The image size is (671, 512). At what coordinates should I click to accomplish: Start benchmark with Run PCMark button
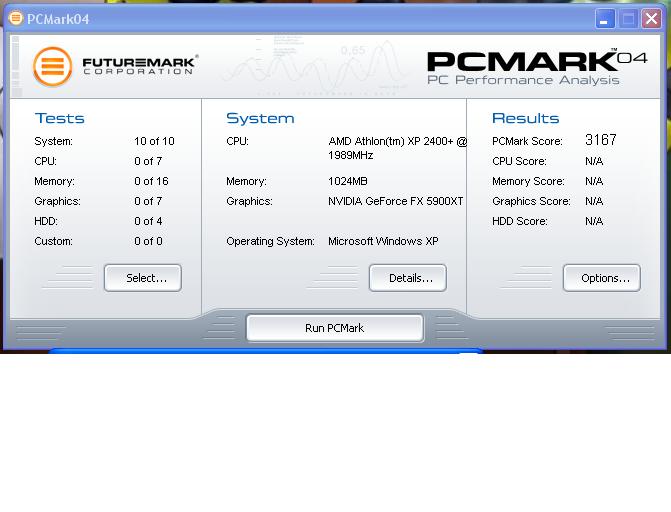point(335,328)
